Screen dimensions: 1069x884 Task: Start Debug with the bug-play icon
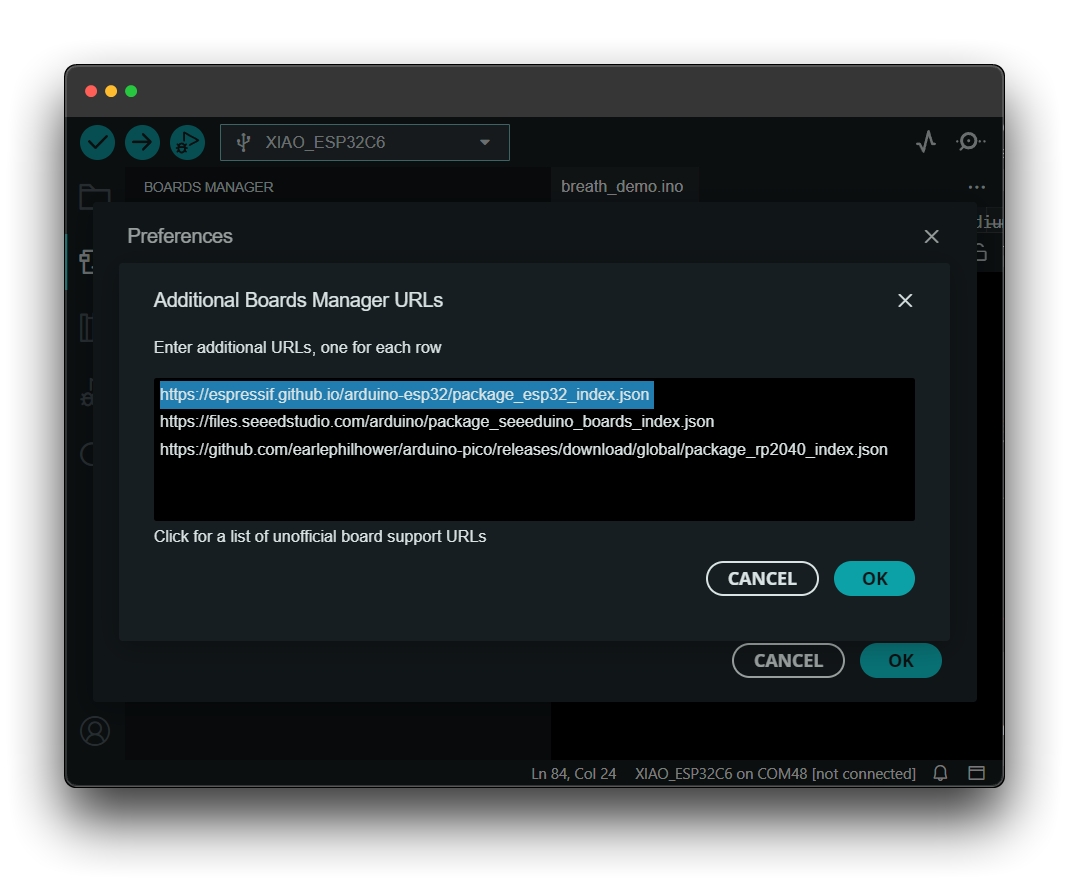[187, 142]
